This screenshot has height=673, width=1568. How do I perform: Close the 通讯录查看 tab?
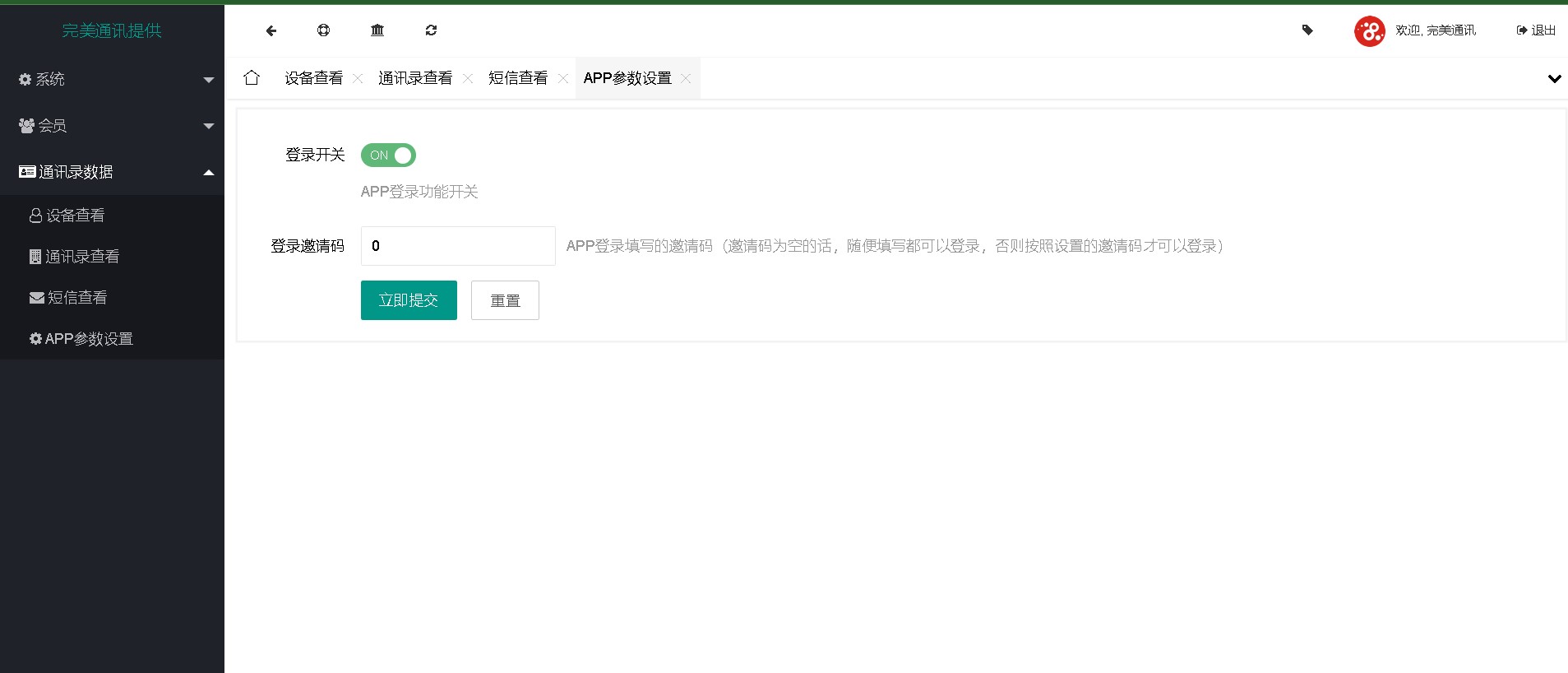point(468,78)
